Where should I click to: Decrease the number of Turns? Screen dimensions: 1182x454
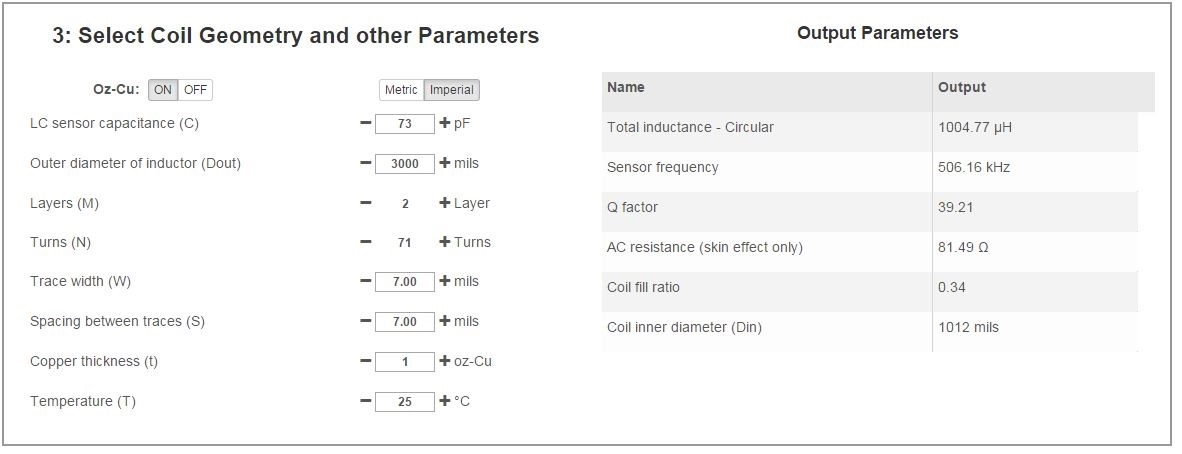(365, 242)
